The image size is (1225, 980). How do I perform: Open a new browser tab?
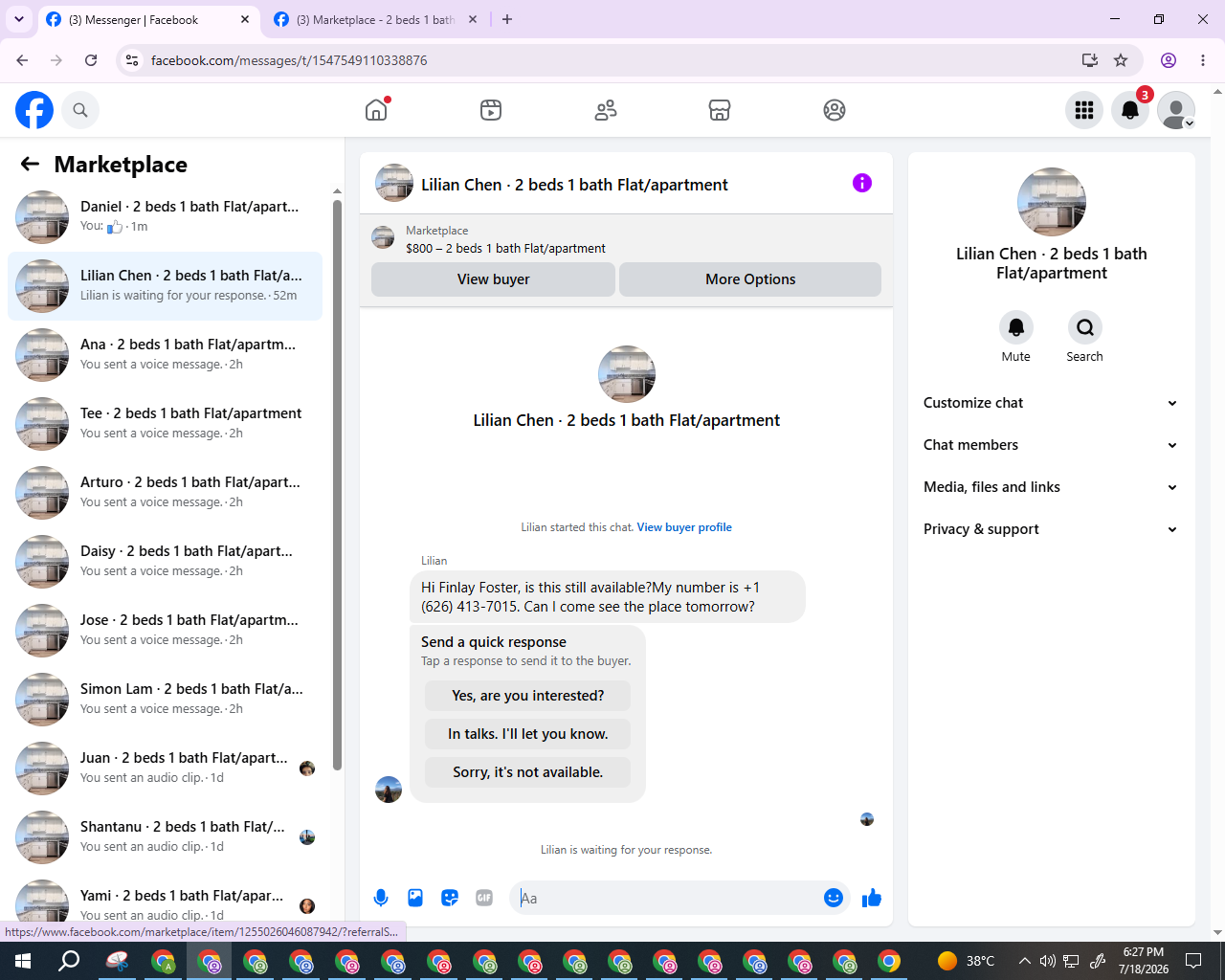coord(507,19)
